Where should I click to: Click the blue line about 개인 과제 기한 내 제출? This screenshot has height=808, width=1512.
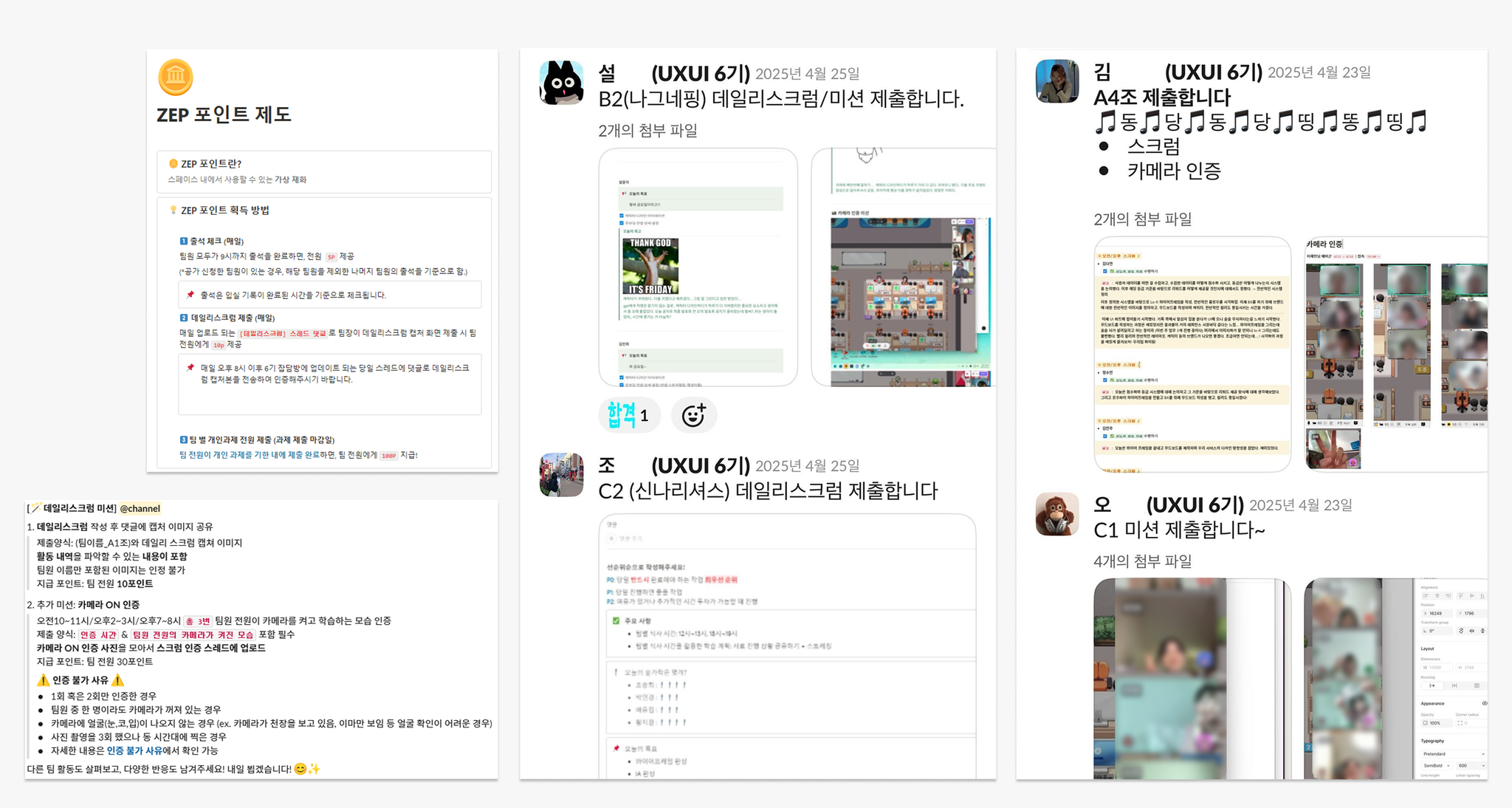point(298,455)
